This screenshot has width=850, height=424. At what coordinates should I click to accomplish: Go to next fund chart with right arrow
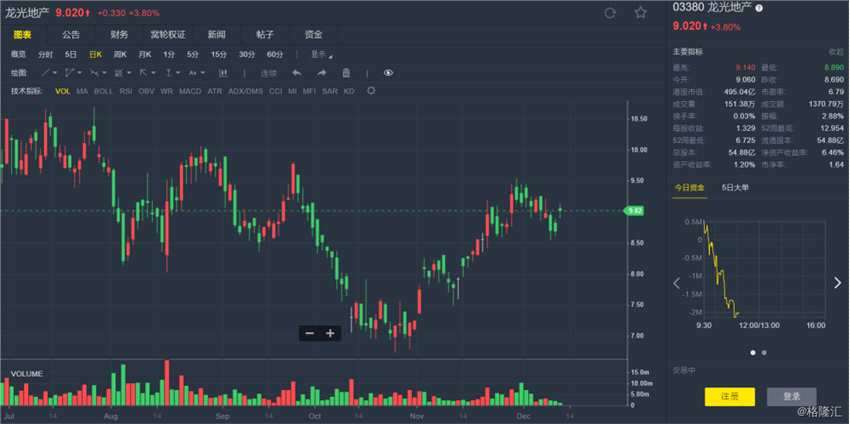837,283
